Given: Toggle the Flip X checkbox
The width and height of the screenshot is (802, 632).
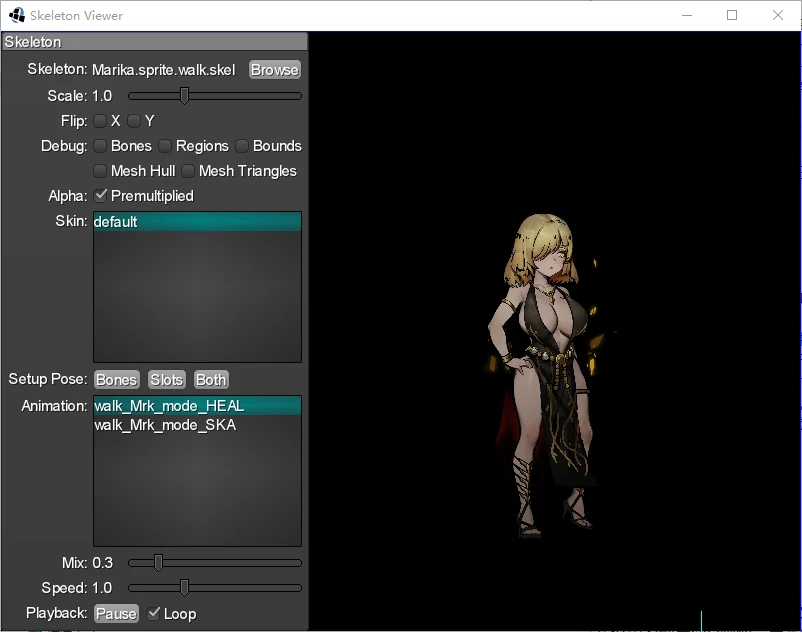Looking at the screenshot, I should [x=100, y=121].
